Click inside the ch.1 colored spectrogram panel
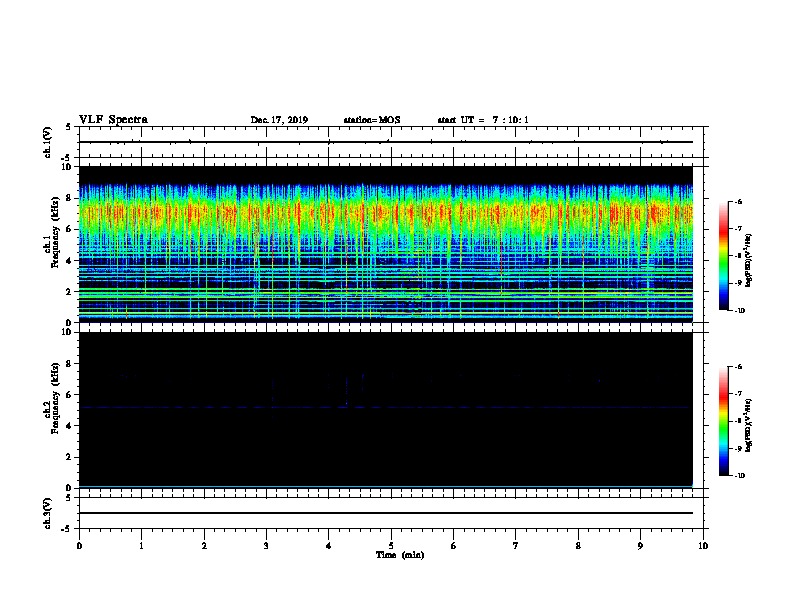The width and height of the screenshot is (792, 612). [x=386, y=244]
